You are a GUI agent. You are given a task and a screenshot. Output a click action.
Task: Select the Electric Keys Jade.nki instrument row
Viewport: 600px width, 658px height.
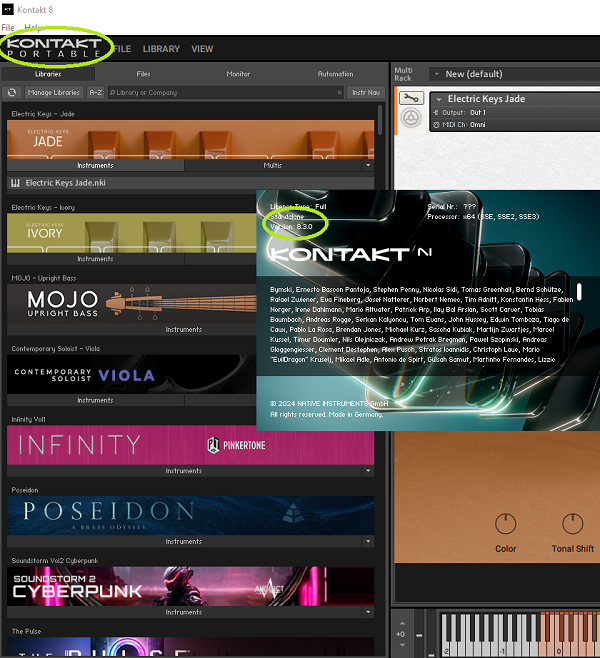click(x=190, y=183)
